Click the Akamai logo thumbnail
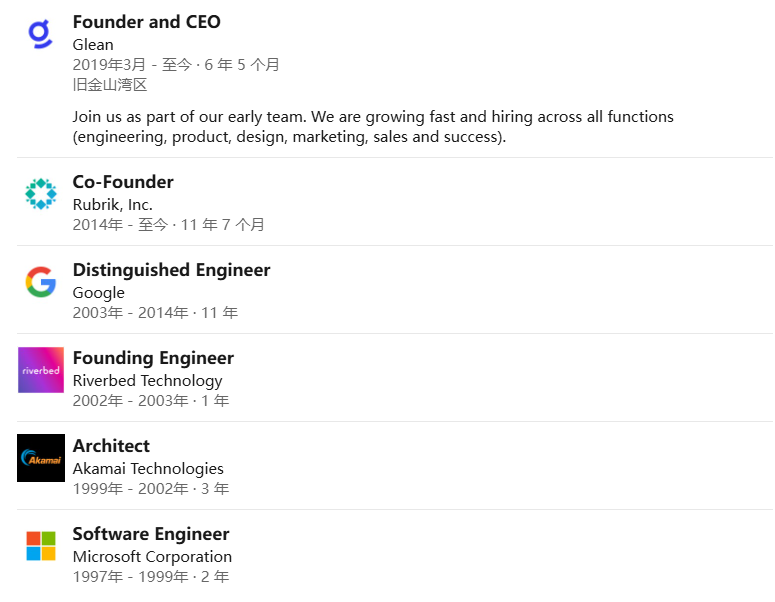 pos(40,458)
